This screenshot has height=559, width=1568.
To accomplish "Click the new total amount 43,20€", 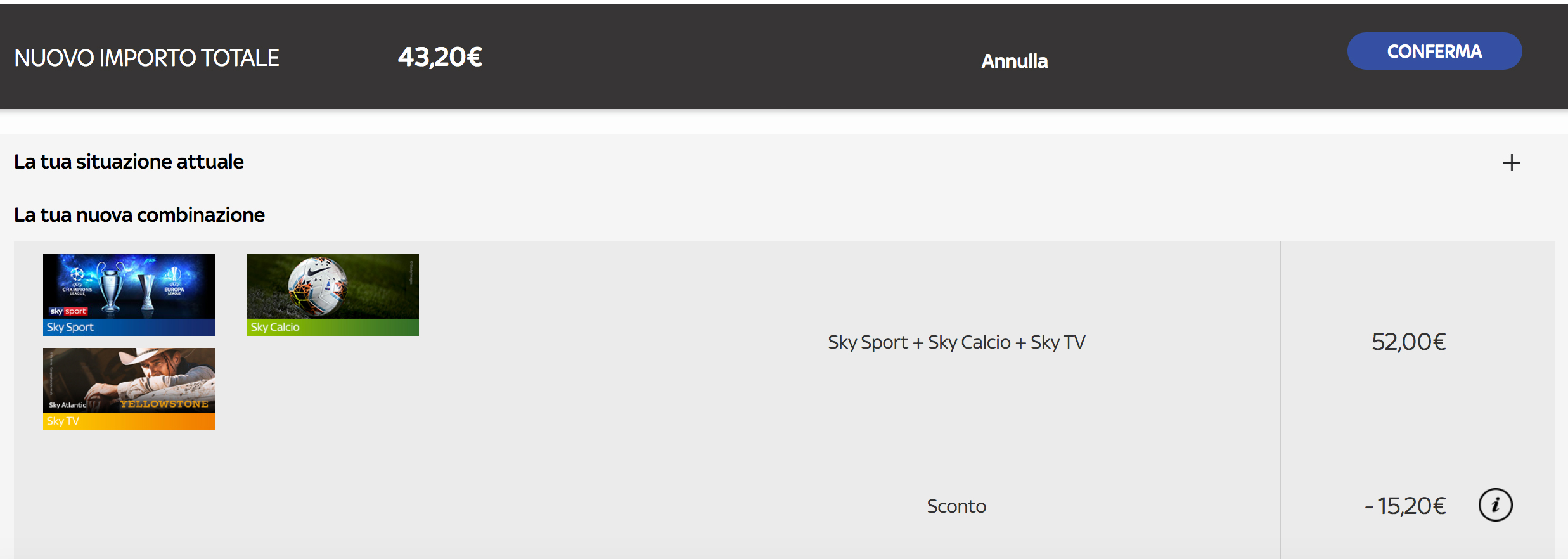I will click(440, 57).
